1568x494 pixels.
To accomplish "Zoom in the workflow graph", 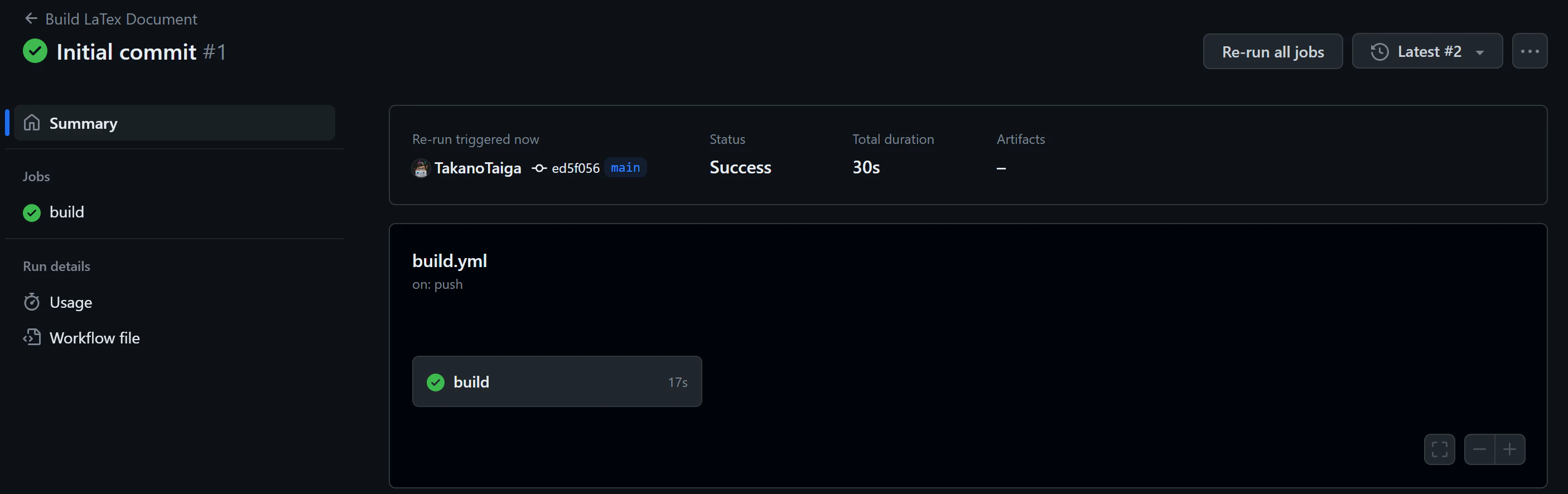I will click(x=1509, y=449).
